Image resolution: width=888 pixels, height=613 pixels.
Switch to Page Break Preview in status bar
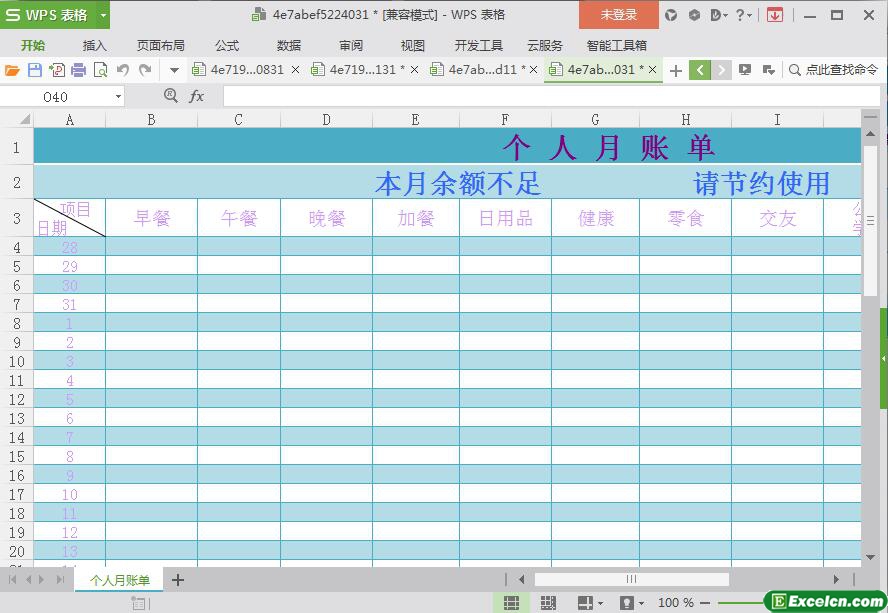548,603
